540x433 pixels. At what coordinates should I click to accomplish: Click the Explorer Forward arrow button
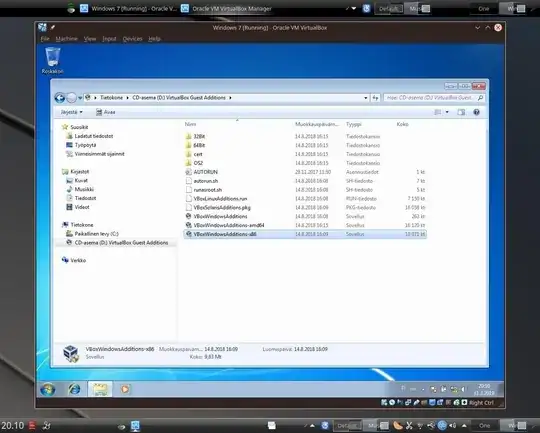point(71,98)
